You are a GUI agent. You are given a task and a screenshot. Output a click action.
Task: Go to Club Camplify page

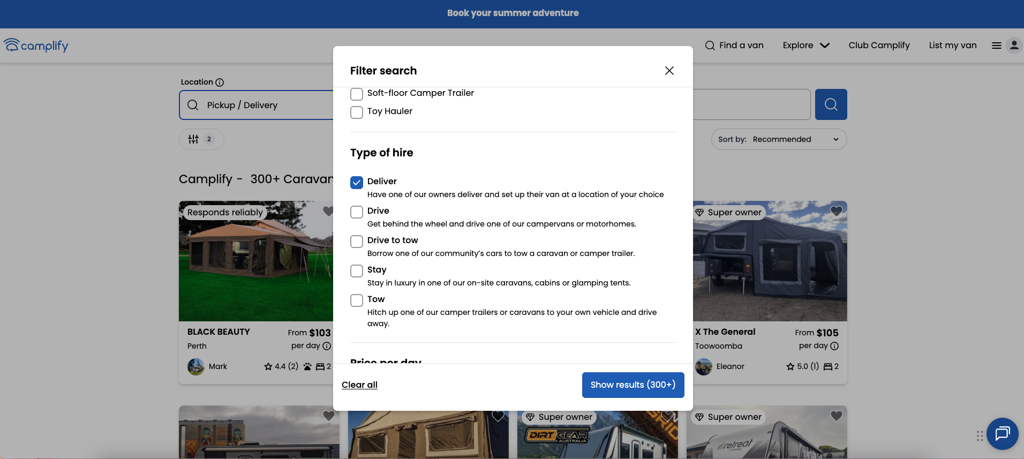coord(879,45)
